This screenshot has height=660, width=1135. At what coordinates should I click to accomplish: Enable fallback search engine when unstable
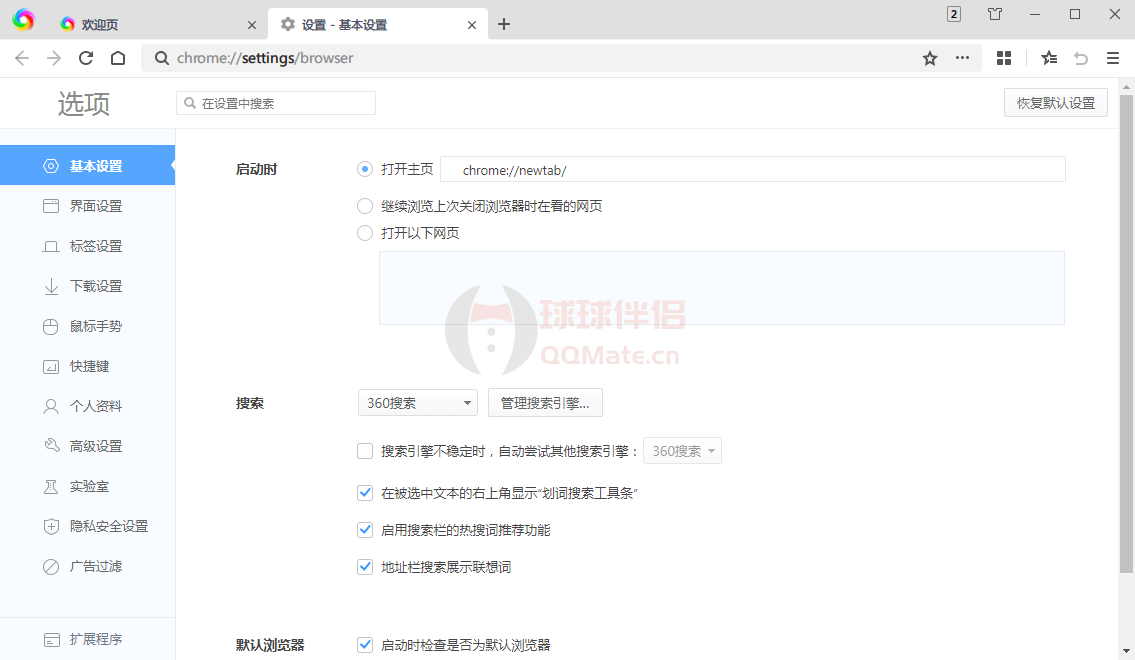pos(365,451)
